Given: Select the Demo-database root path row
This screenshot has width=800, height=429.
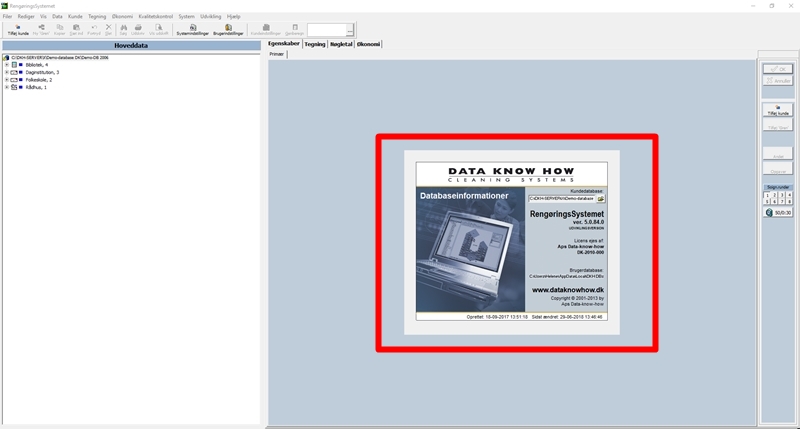Looking at the screenshot, I should pos(60,58).
